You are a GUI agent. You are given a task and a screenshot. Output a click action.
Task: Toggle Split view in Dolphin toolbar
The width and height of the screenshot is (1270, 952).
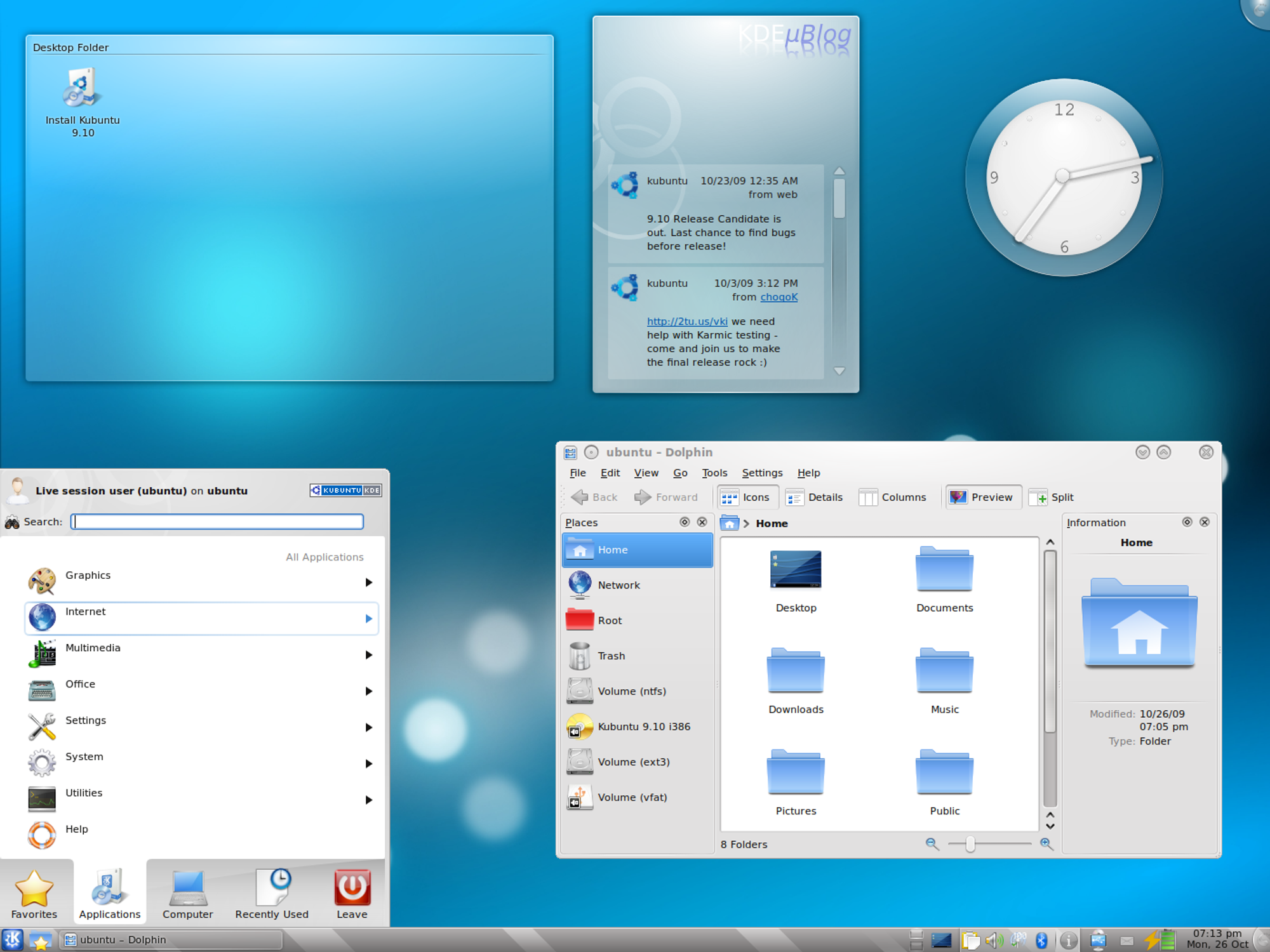point(1052,497)
